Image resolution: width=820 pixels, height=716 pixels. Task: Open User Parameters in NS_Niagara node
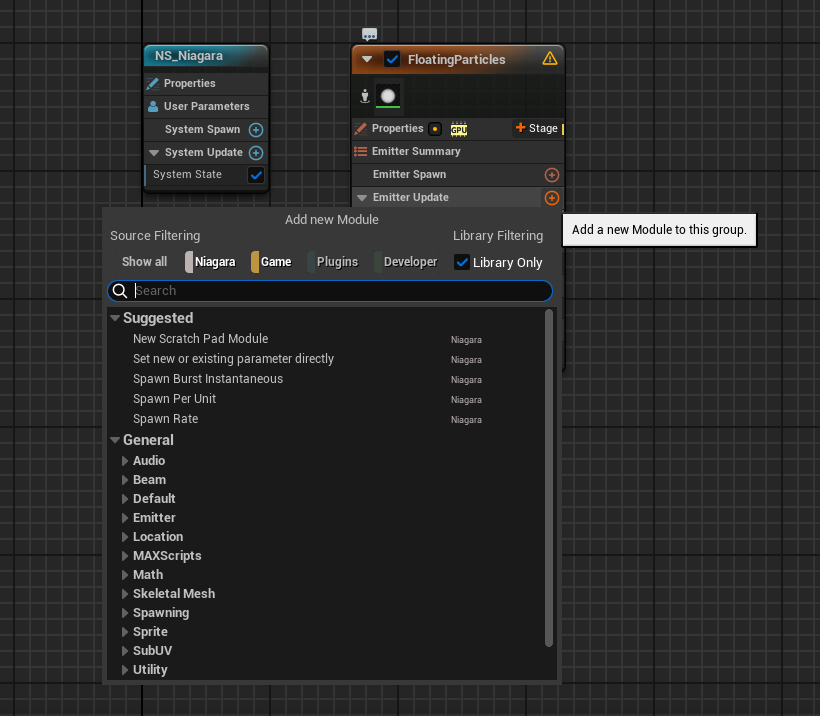(x=206, y=107)
